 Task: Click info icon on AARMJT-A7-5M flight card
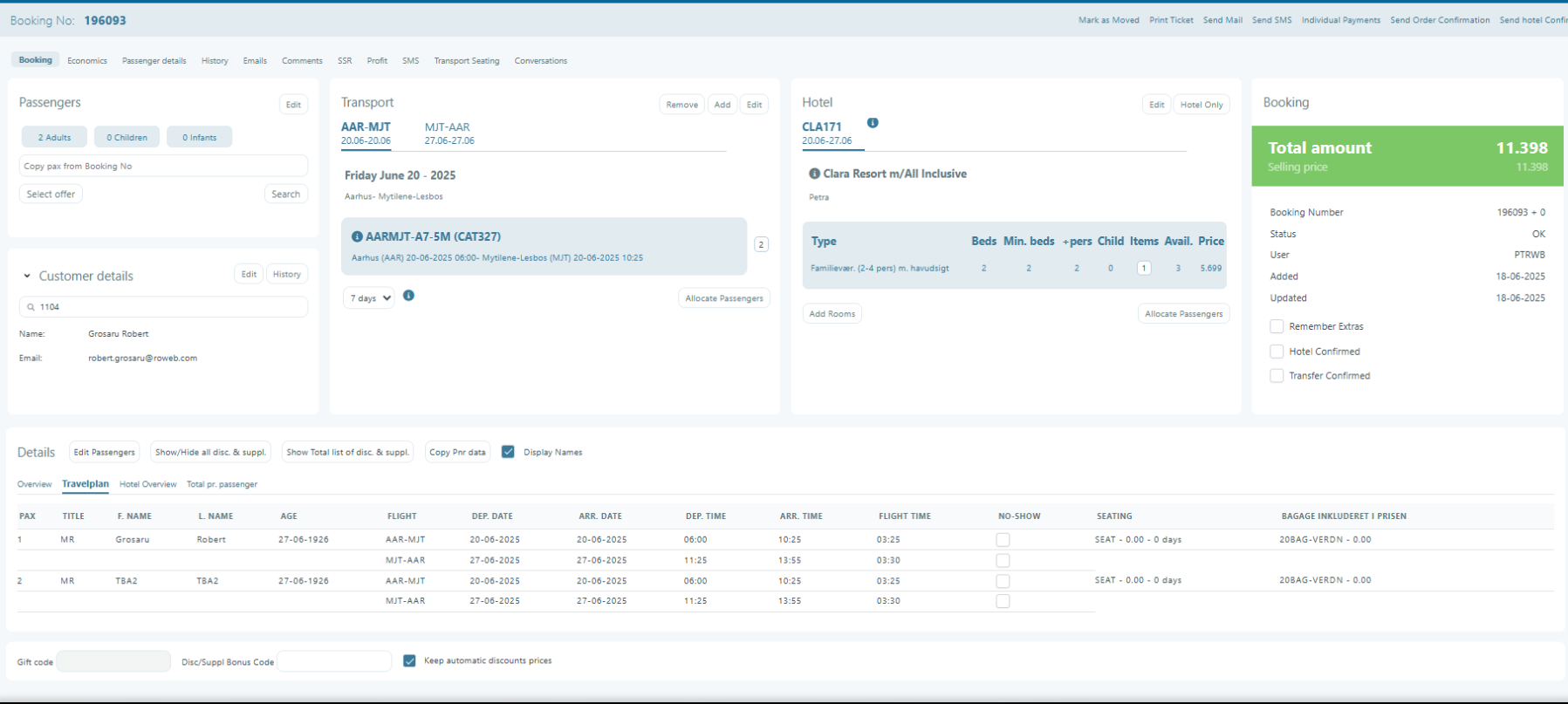coord(357,236)
